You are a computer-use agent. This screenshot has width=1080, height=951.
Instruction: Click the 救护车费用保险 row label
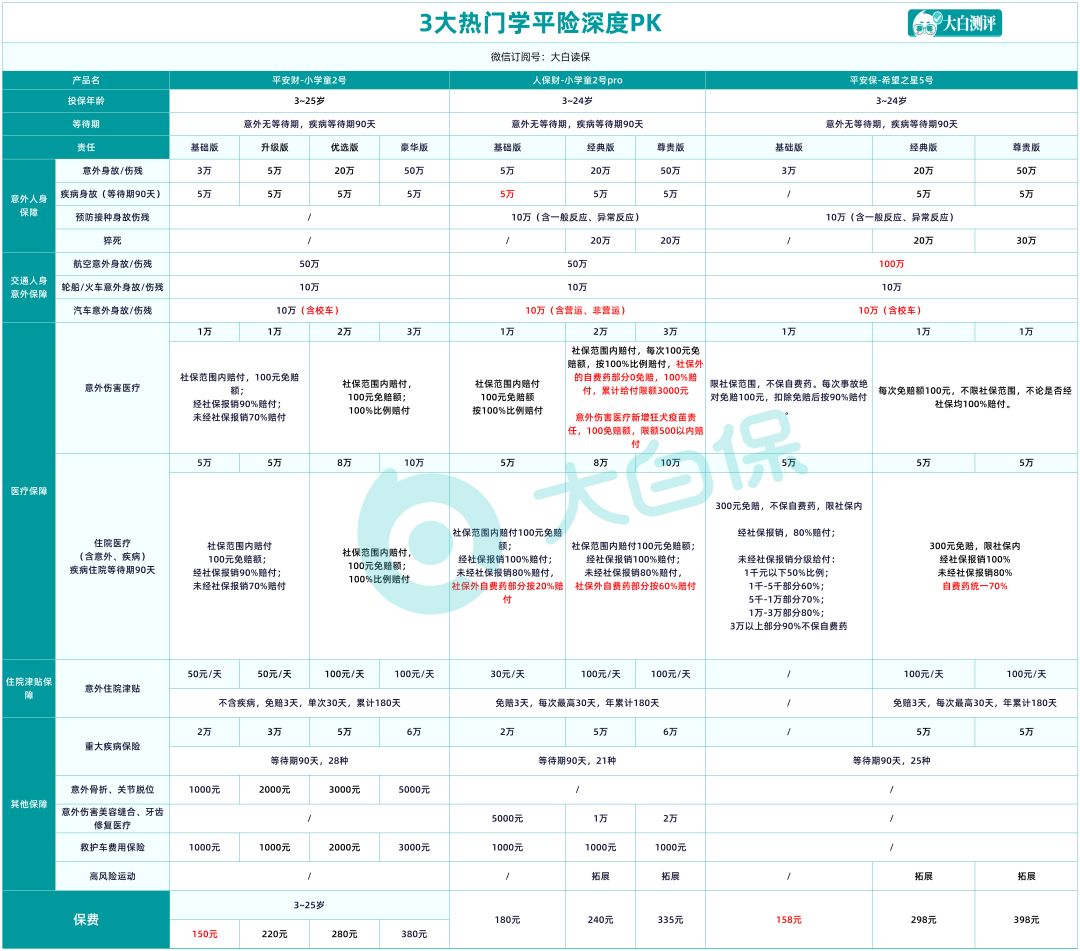tap(112, 848)
